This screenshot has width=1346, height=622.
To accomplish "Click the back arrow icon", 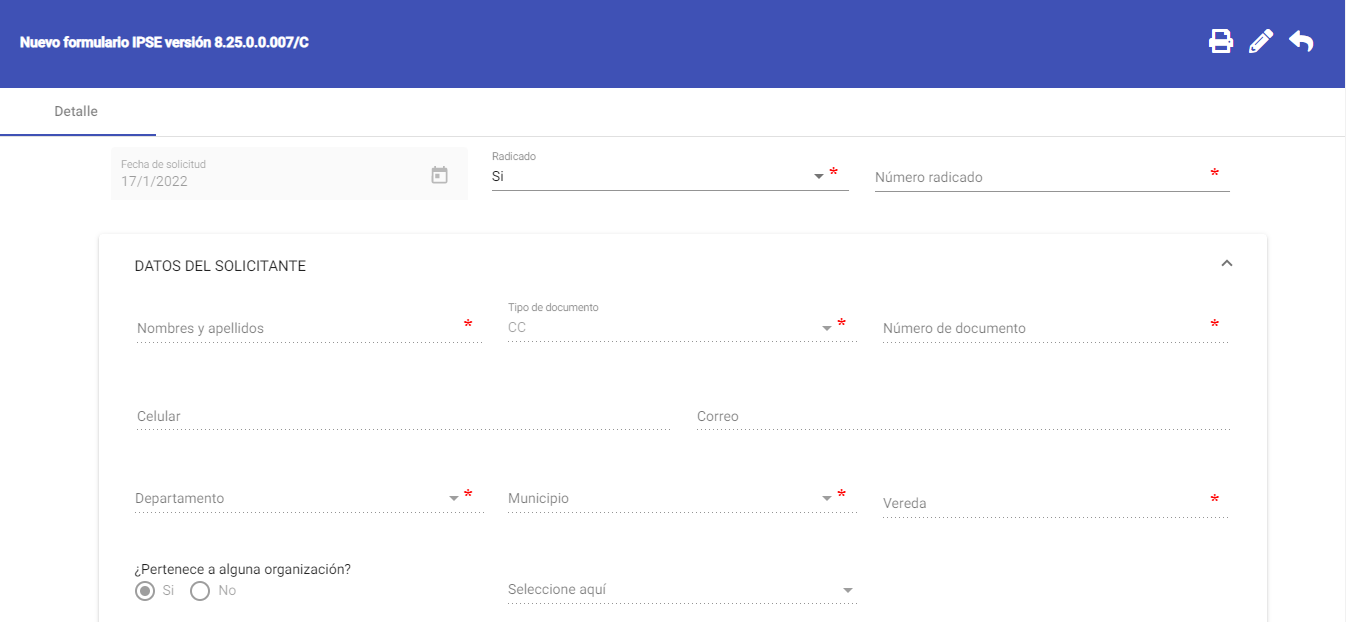I will point(1301,42).
